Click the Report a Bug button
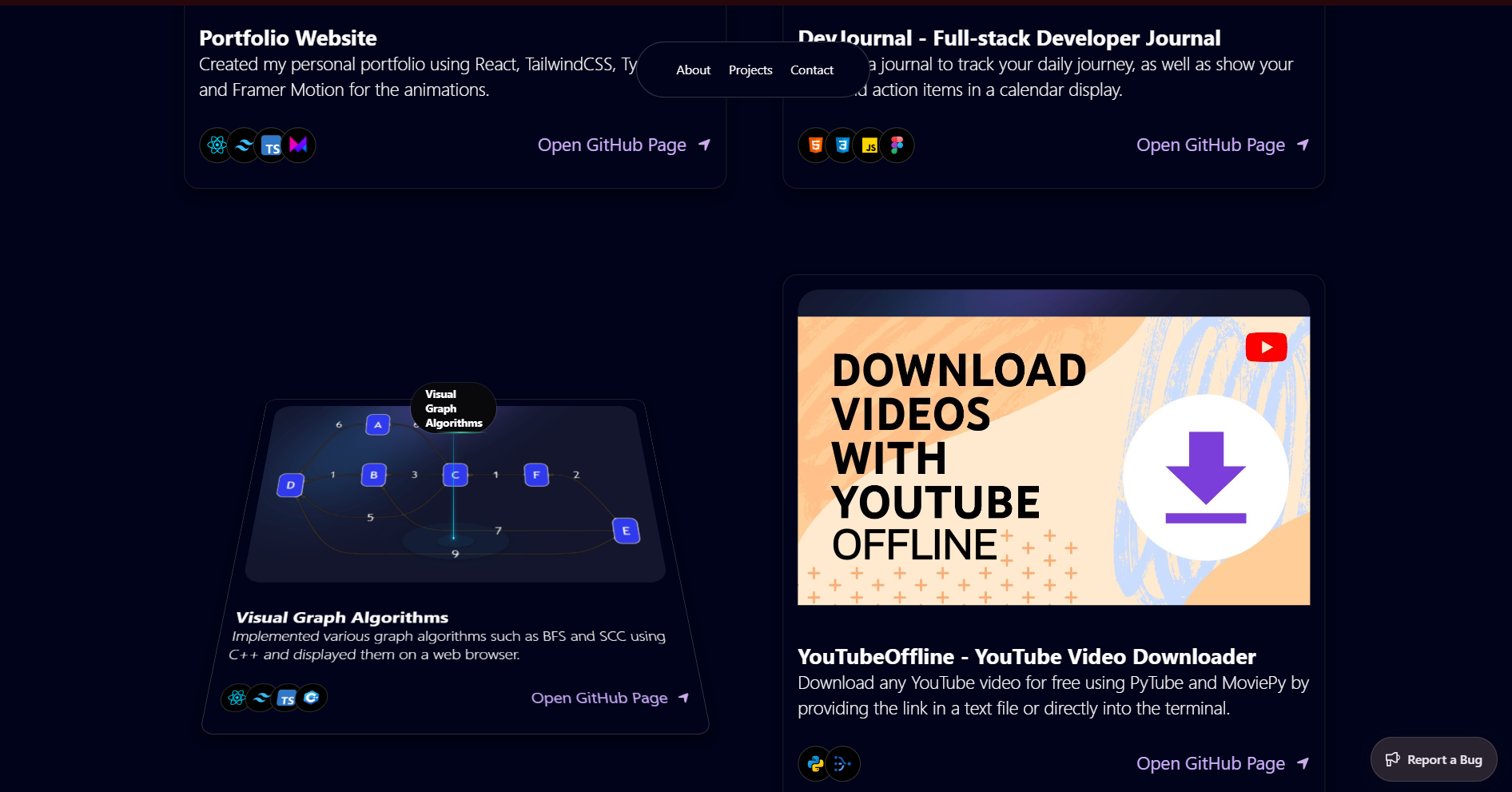 [x=1434, y=759]
